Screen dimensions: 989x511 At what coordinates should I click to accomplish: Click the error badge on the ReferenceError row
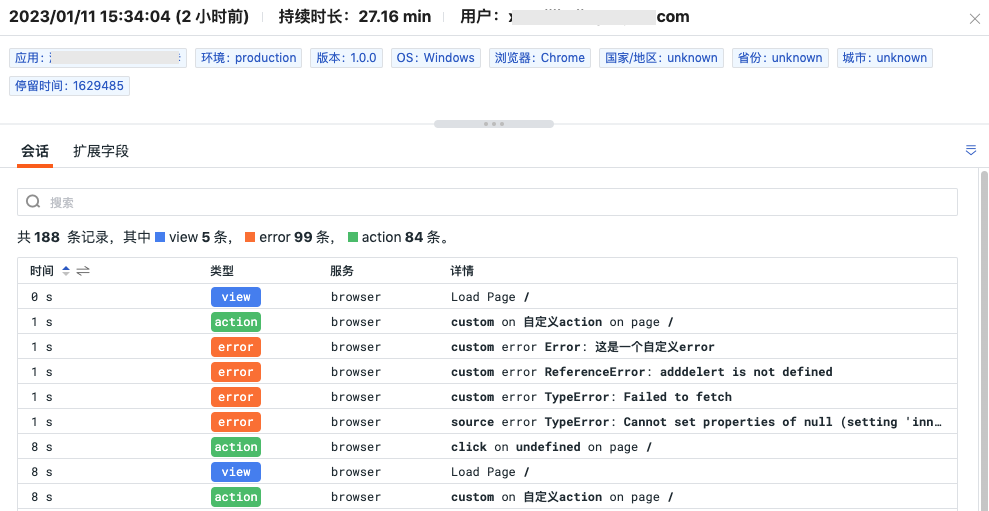(x=236, y=372)
